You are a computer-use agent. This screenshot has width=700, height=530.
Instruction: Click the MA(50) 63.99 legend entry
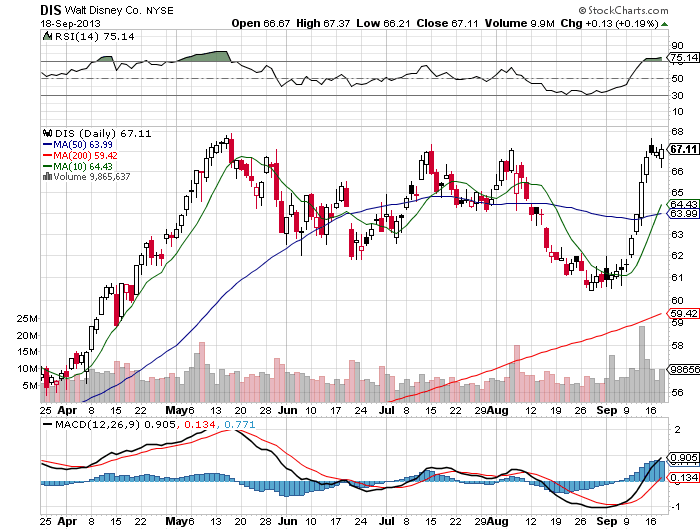[x=78, y=145]
